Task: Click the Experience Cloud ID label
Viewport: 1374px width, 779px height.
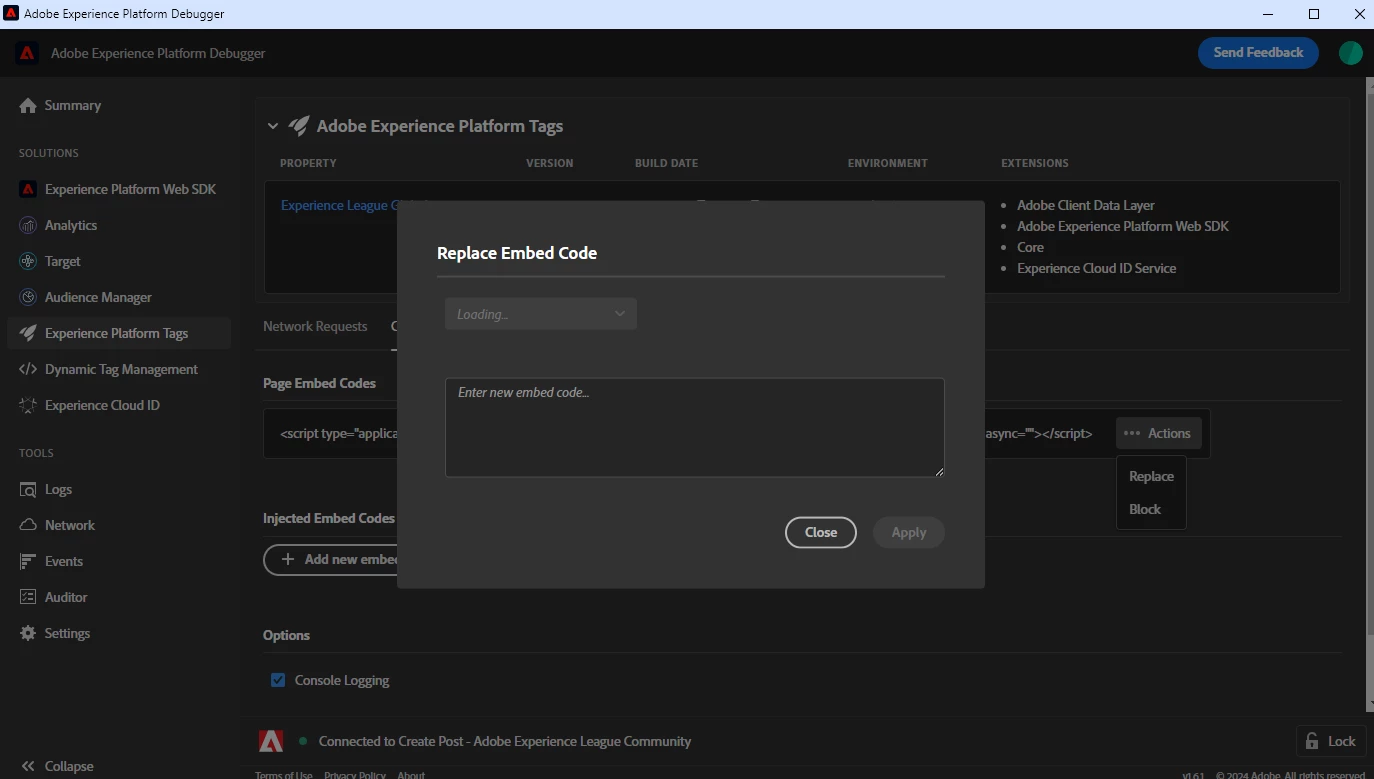Action: 102,405
